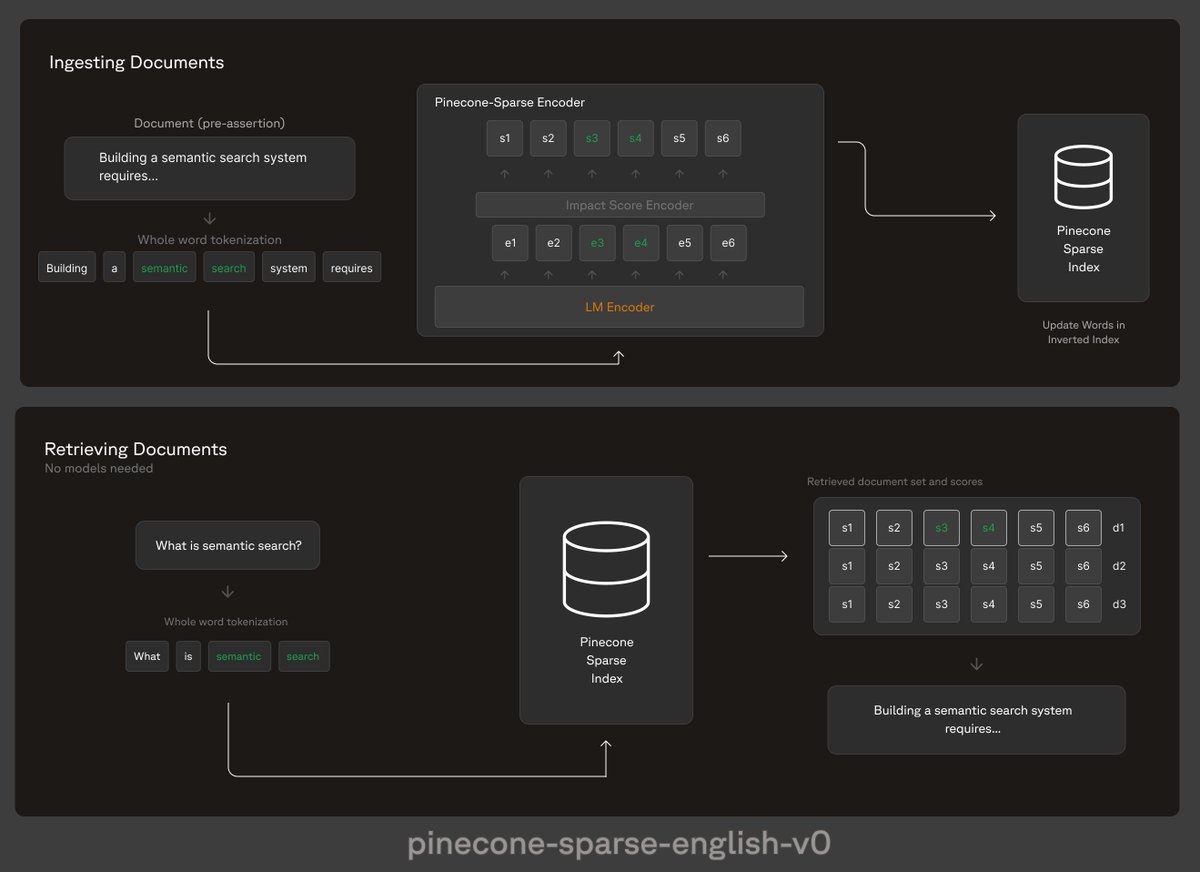Screen dimensions: 1200x872
Task: Click s1 cell in row d2
Action: pos(847,566)
